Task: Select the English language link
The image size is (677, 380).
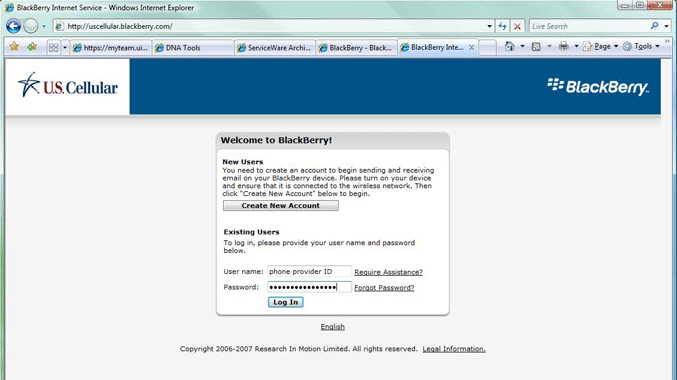Action: (x=332, y=327)
